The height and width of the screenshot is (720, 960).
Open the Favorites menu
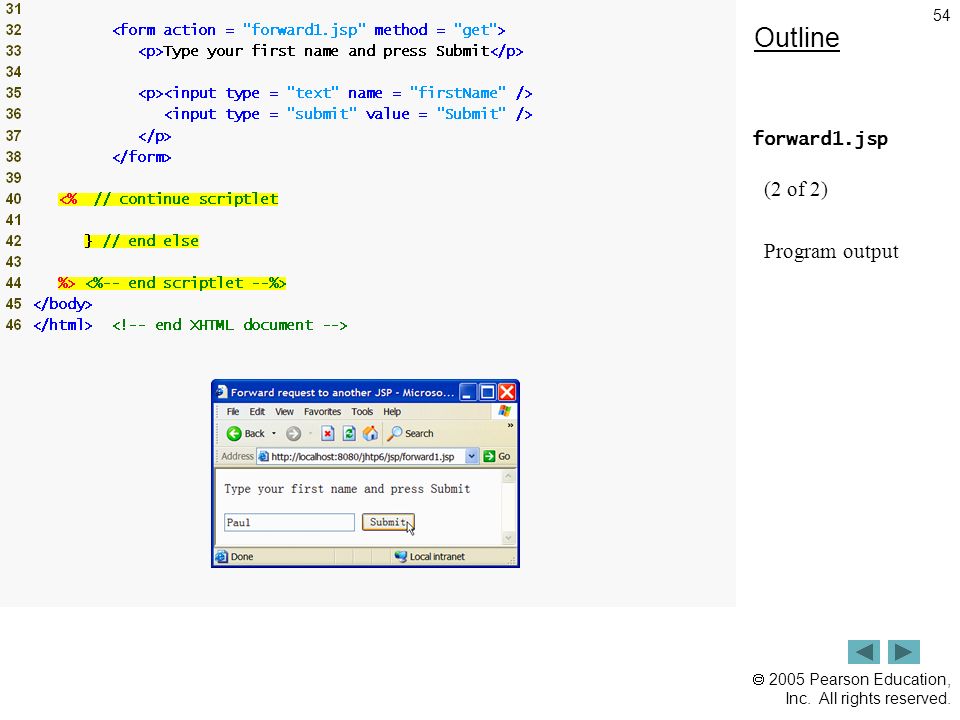(322, 411)
